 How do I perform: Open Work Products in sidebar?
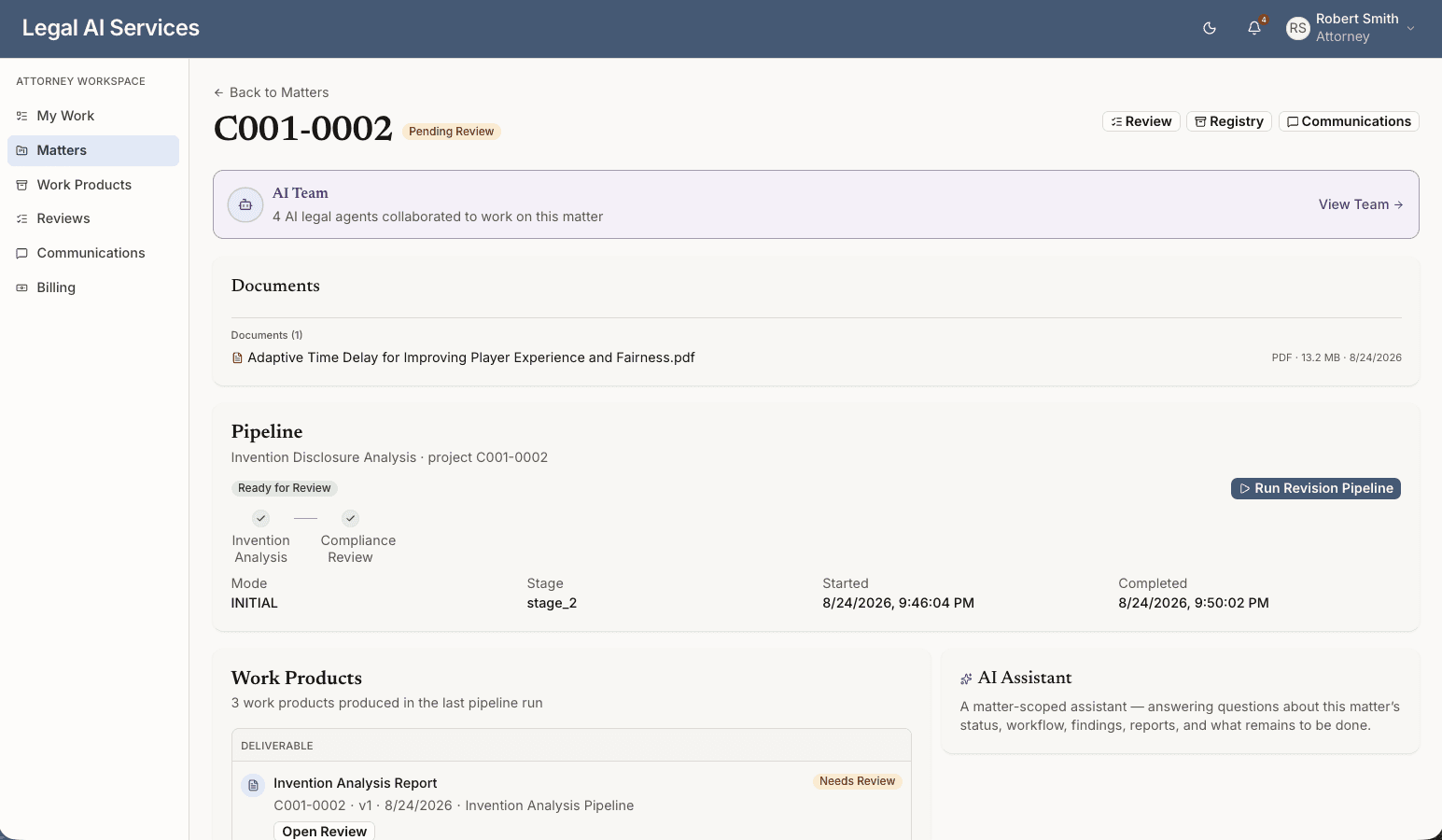click(x=93, y=185)
